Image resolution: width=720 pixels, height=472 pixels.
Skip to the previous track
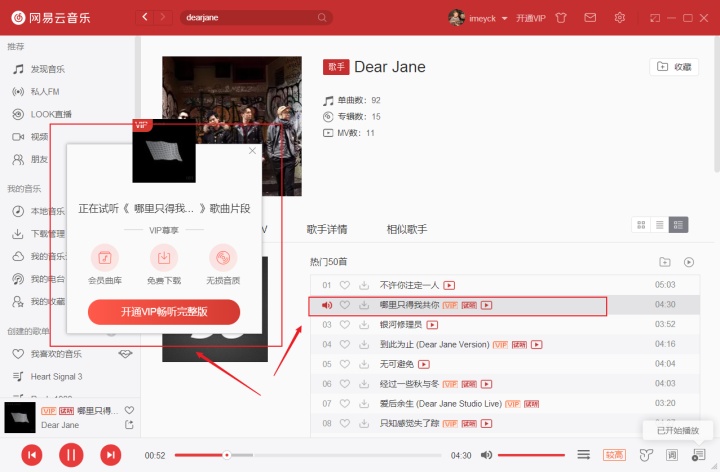pos(32,455)
